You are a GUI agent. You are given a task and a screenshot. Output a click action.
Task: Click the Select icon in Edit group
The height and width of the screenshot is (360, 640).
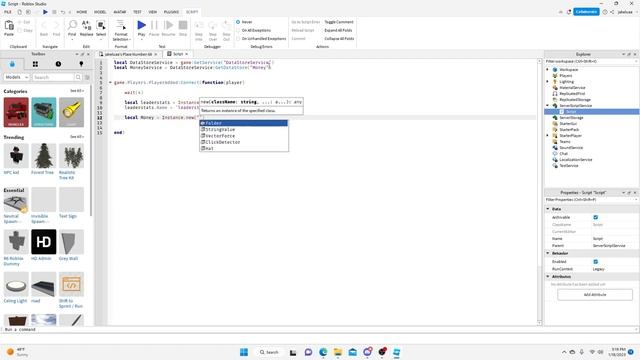pyautogui.click(x=101, y=26)
